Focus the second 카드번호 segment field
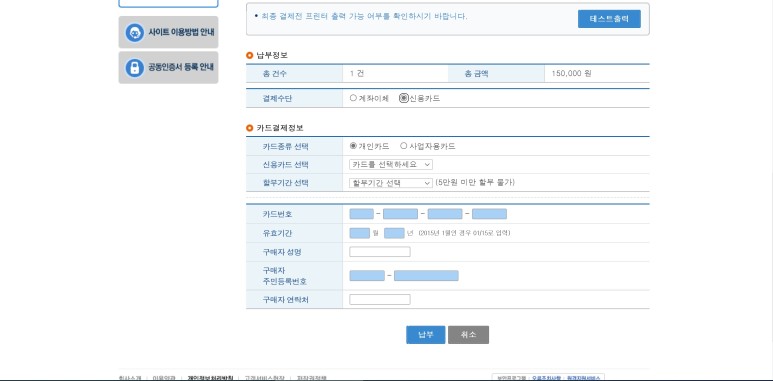The height and width of the screenshot is (381, 773). pos(400,214)
